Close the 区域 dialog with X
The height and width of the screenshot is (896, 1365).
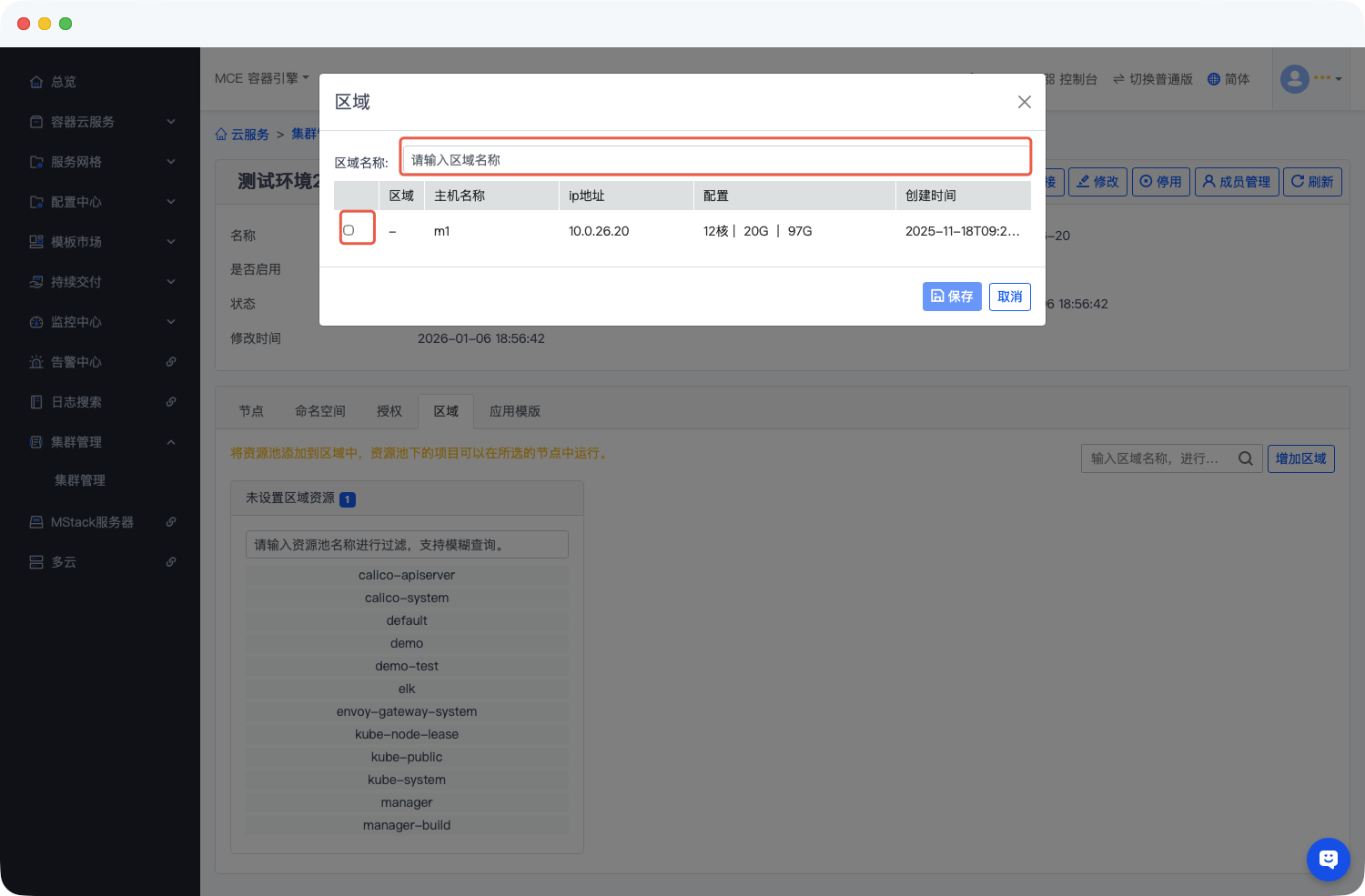pos(1024,102)
